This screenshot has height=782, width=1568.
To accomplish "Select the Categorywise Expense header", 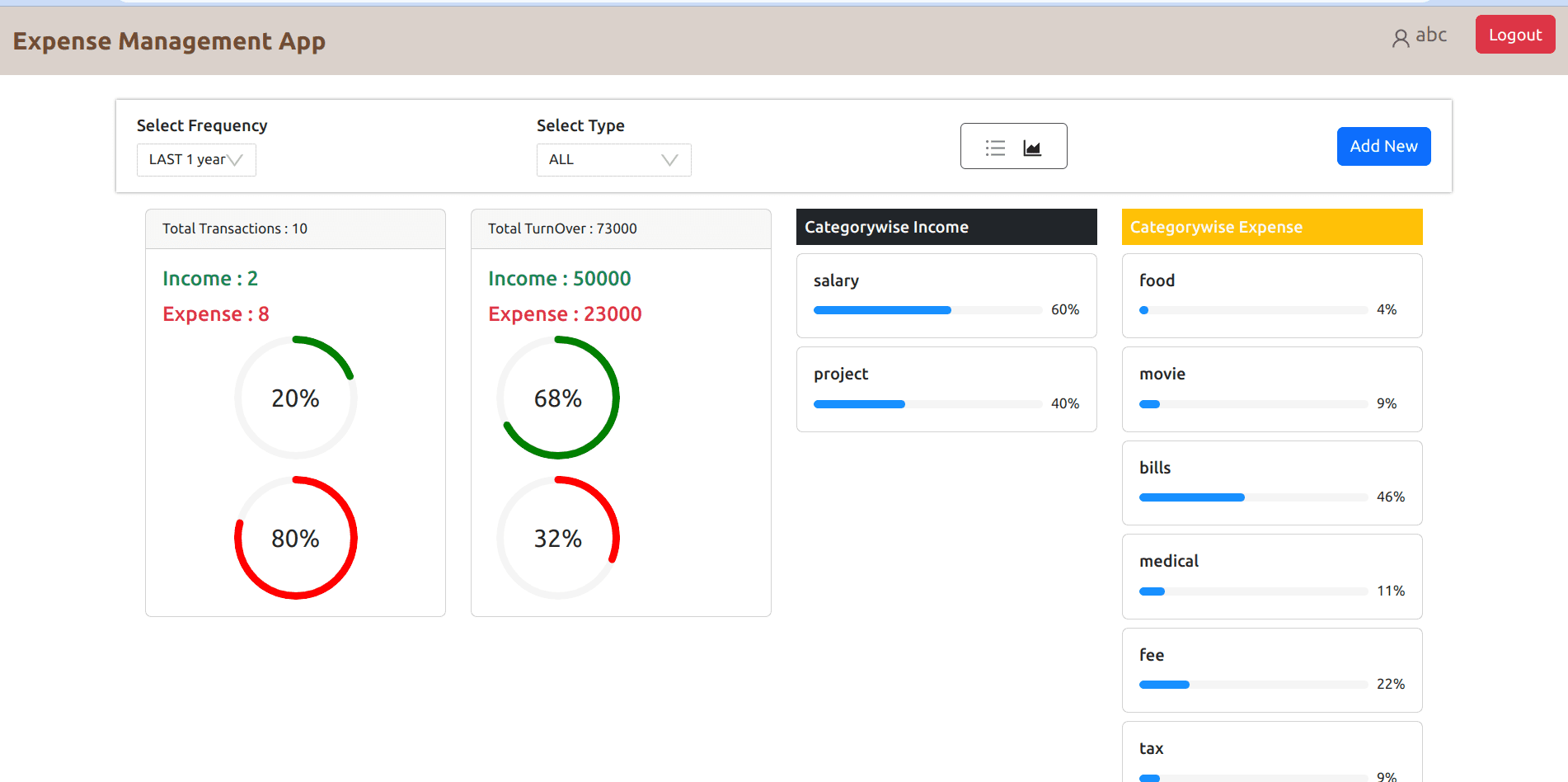I will click(x=1272, y=227).
